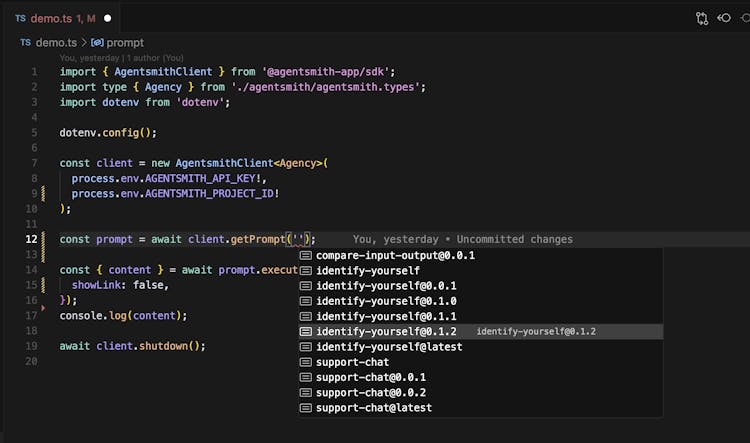Click console.log(content) on line 17
Image resolution: width=750 pixels, height=443 pixels.
tap(121, 316)
